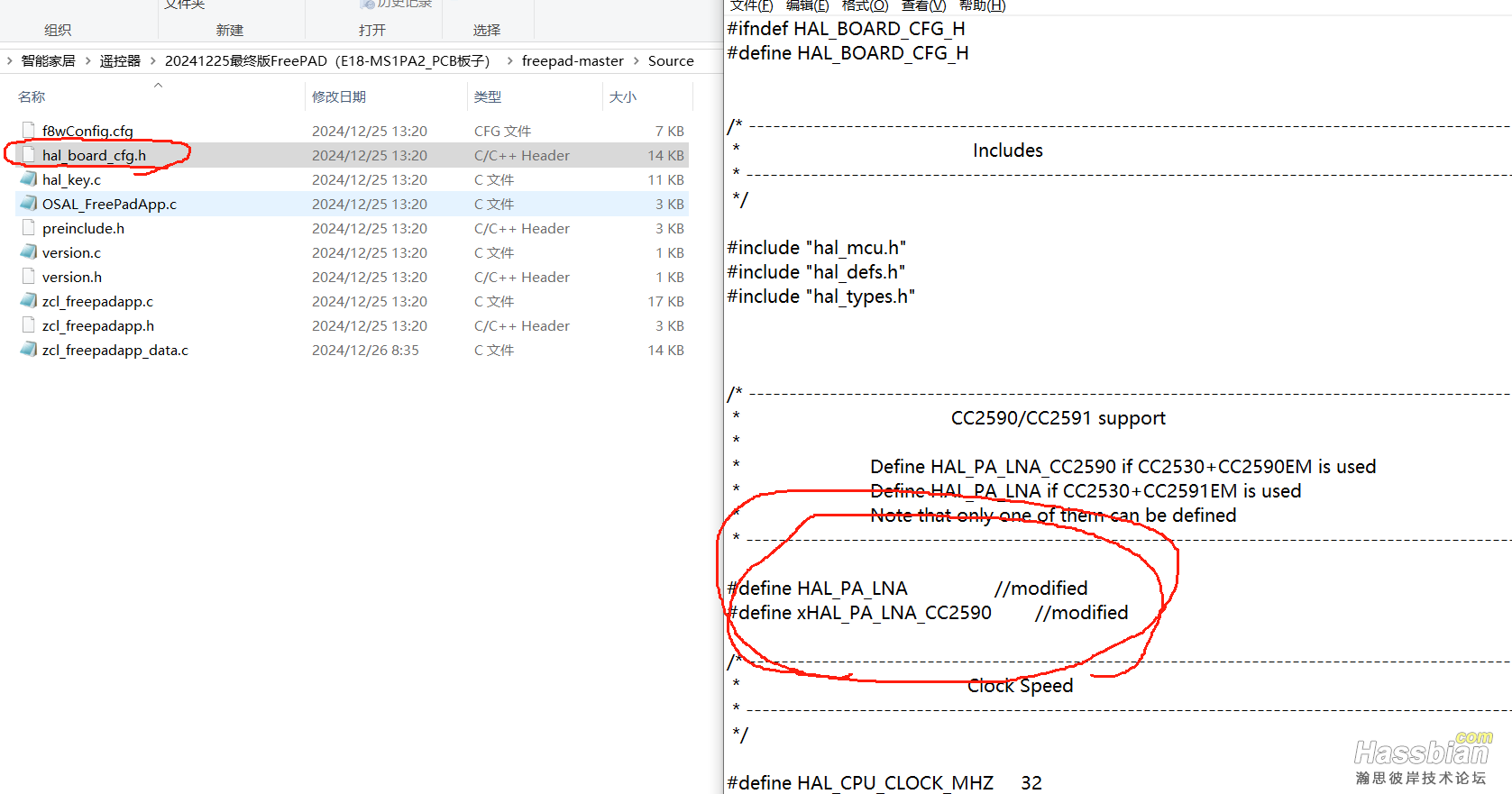The height and width of the screenshot is (794, 1512).
Task: Select the zcl_freepadapp.c file icon
Action: click(28, 301)
